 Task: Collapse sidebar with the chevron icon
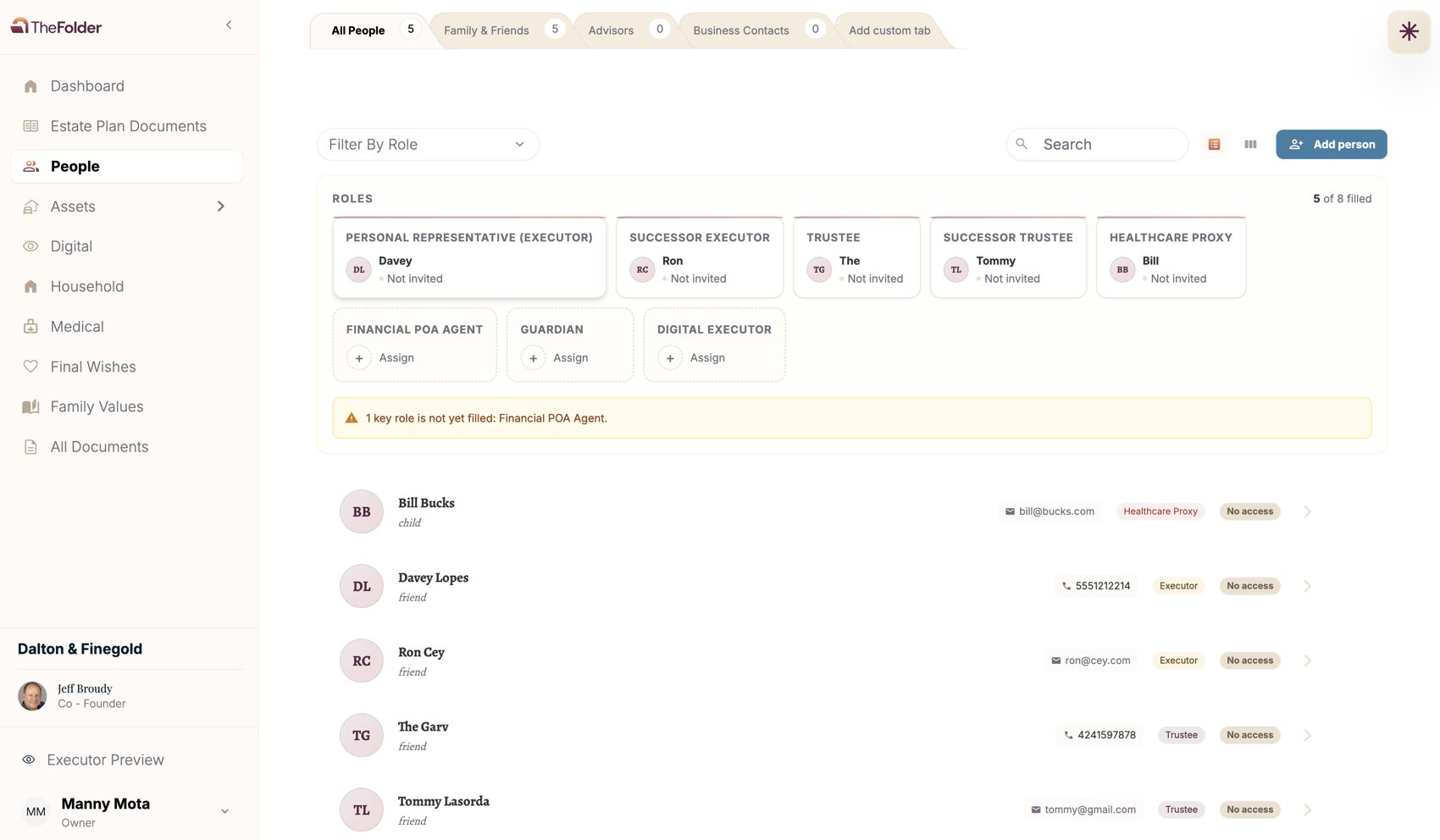(229, 25)
